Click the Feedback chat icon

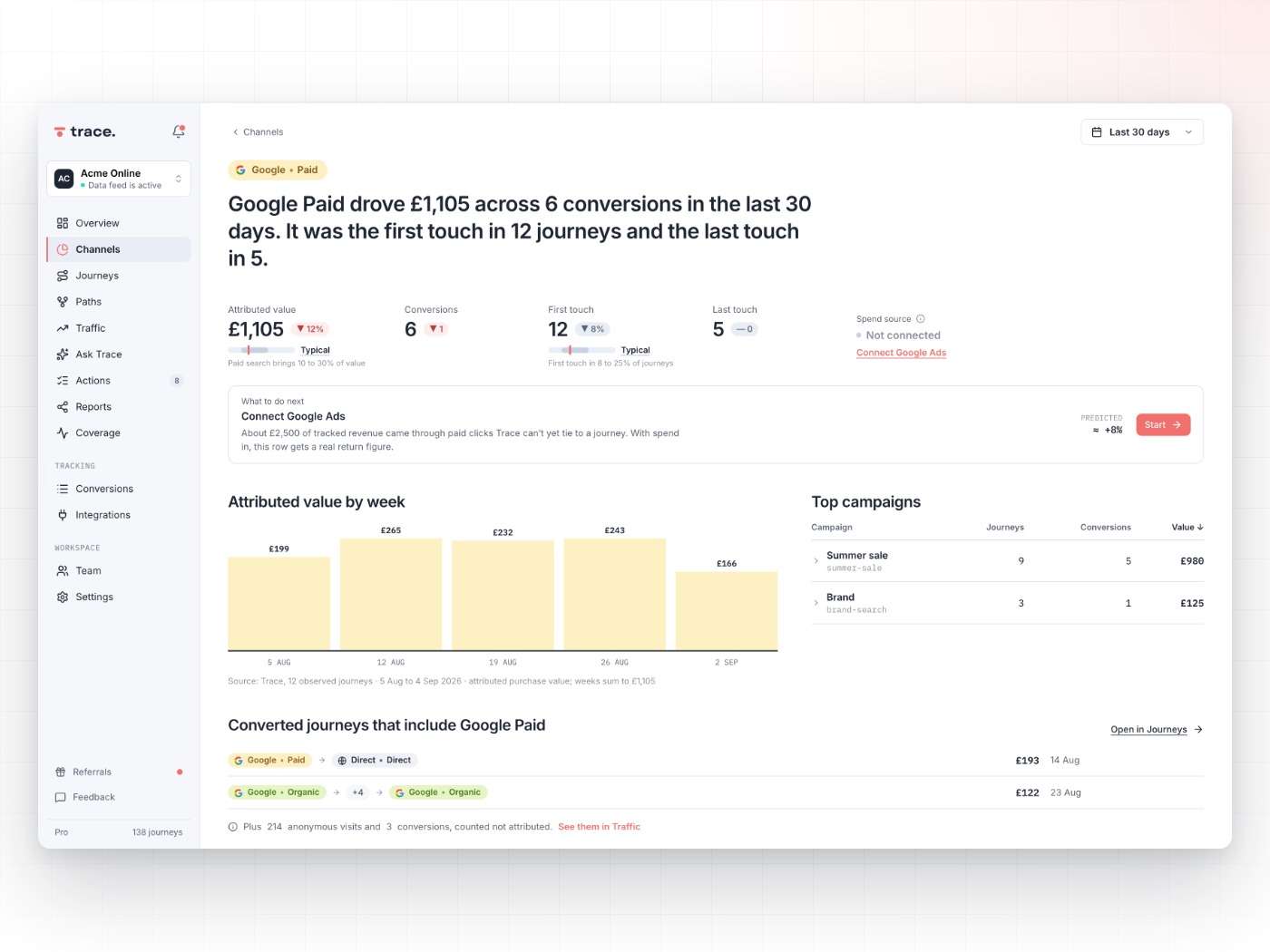61,798
